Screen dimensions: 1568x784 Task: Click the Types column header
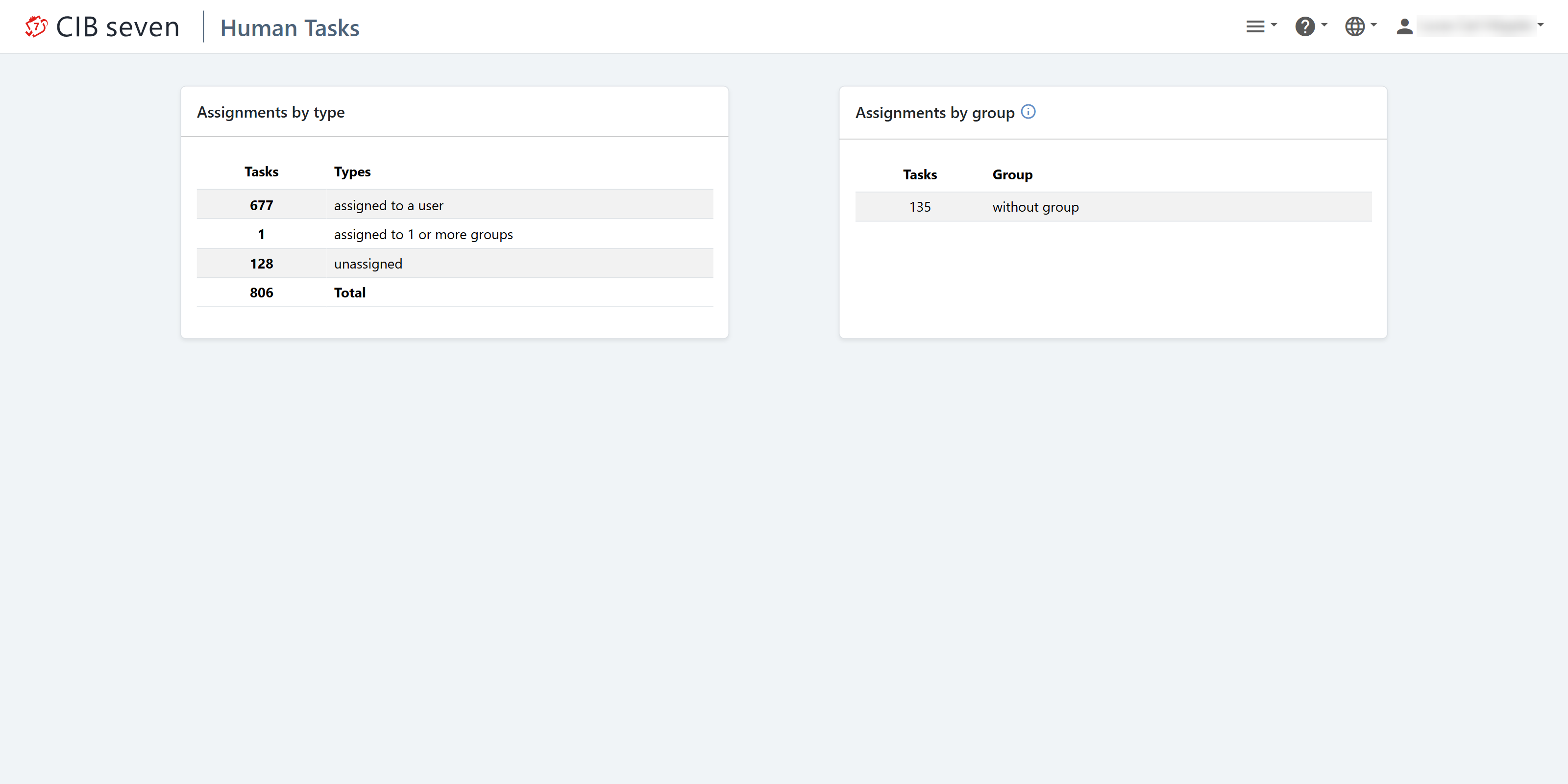(352, 171)
